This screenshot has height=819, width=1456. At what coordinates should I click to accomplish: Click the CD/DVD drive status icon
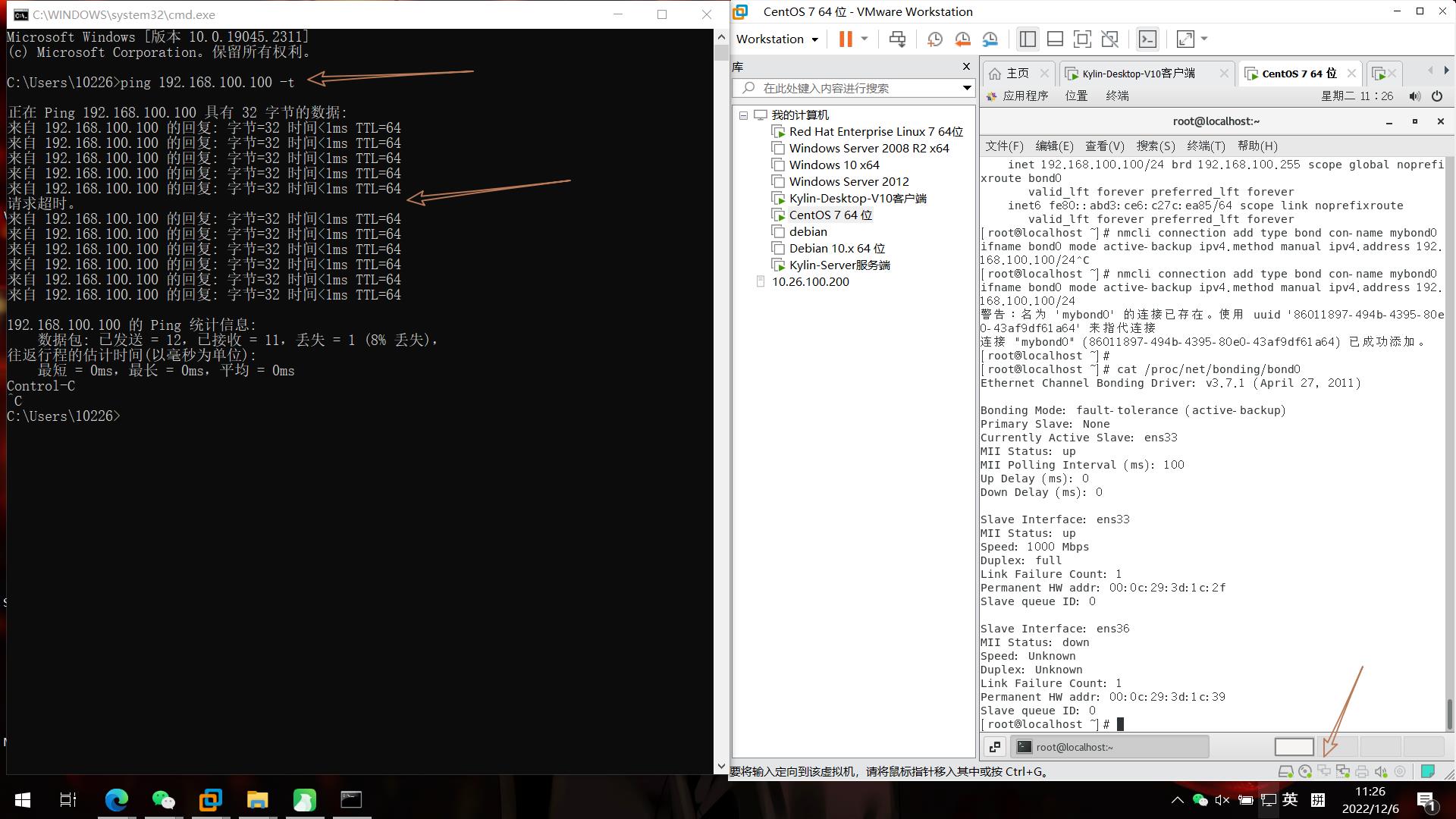(x=1305, y=772)
